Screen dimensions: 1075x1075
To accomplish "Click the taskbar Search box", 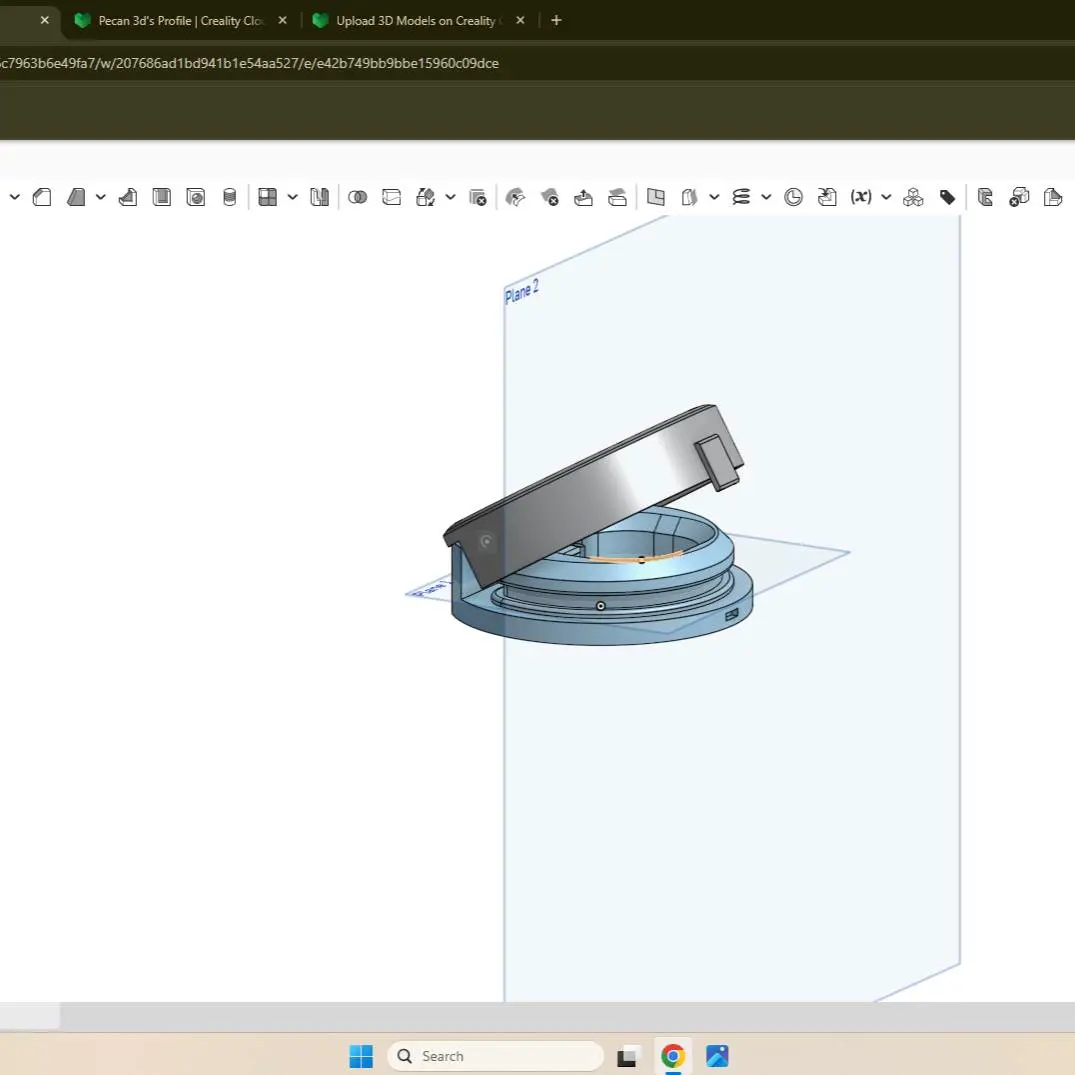I will pos(495,1056).
